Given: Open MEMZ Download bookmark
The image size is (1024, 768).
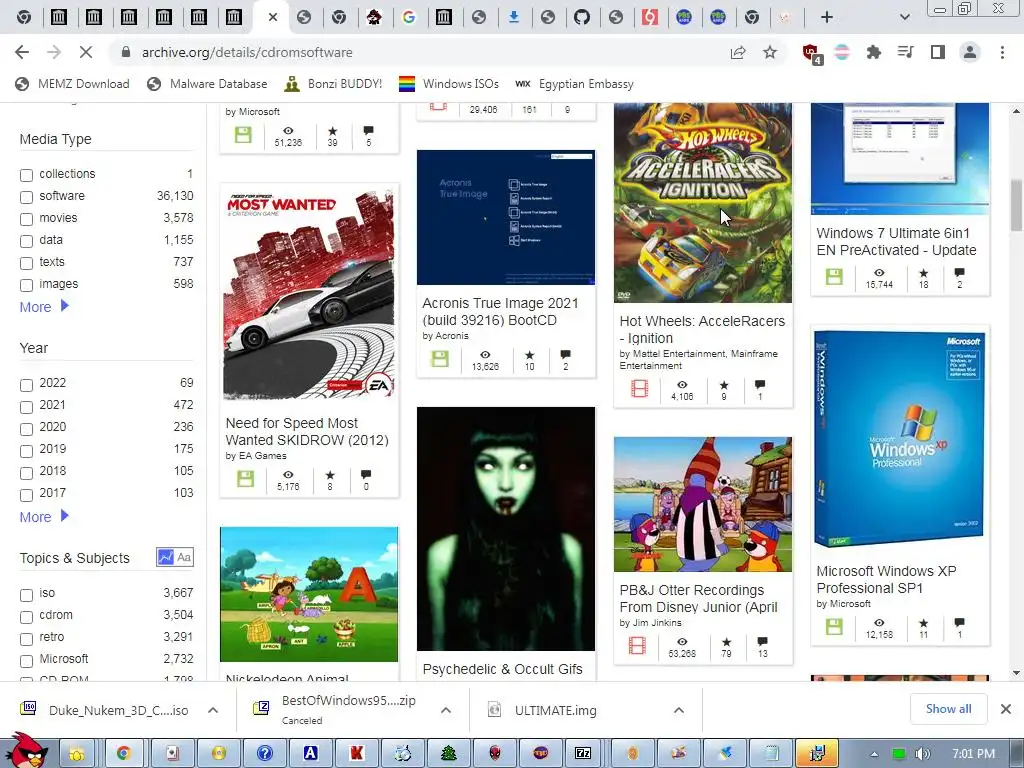Looking at the screenshot, I should tap(72, 84).
